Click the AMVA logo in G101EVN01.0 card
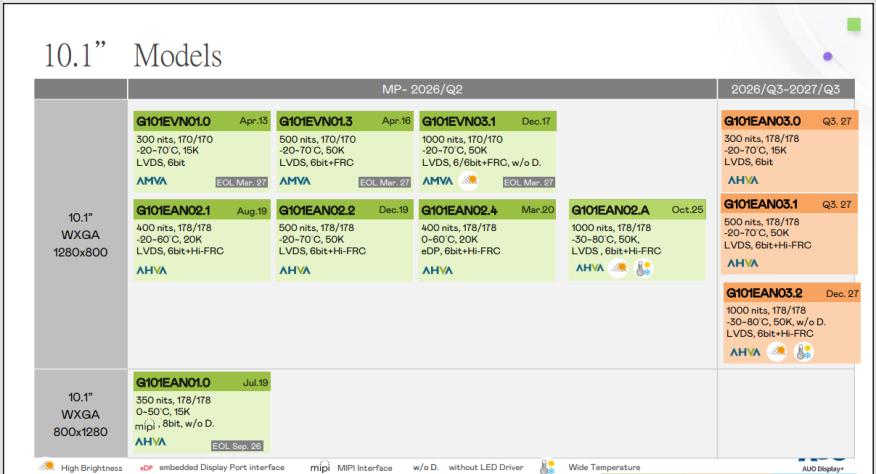 (x=151, y=181)
